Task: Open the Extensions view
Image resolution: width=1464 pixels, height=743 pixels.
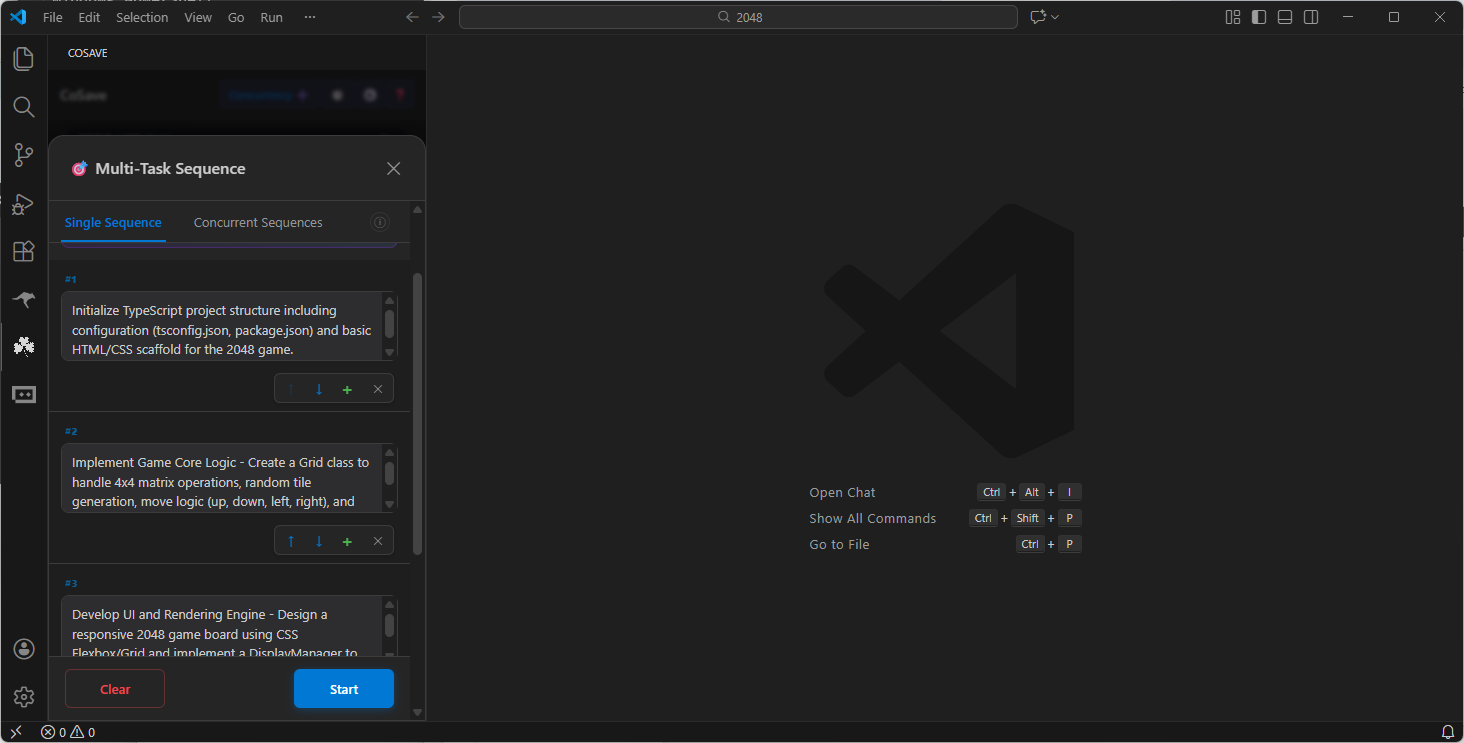Action: [23, 251]
